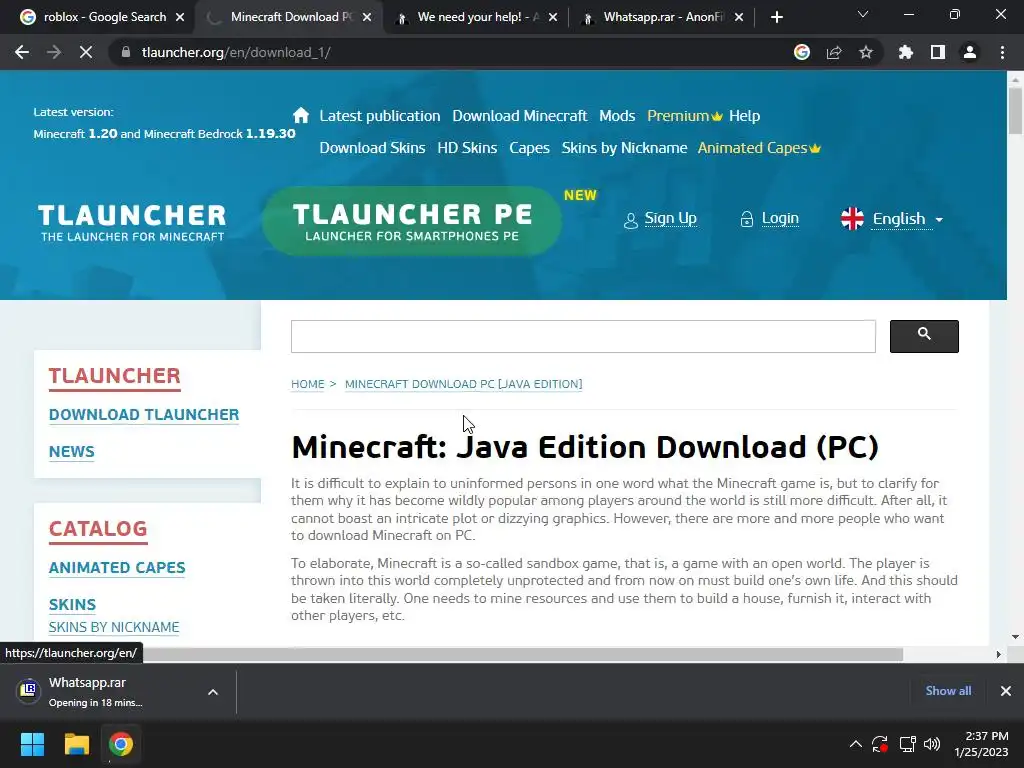Click Show all downloads
The width and height of the screenshot is (1024, 768).
pyautogui.click(x=948, y=691)
